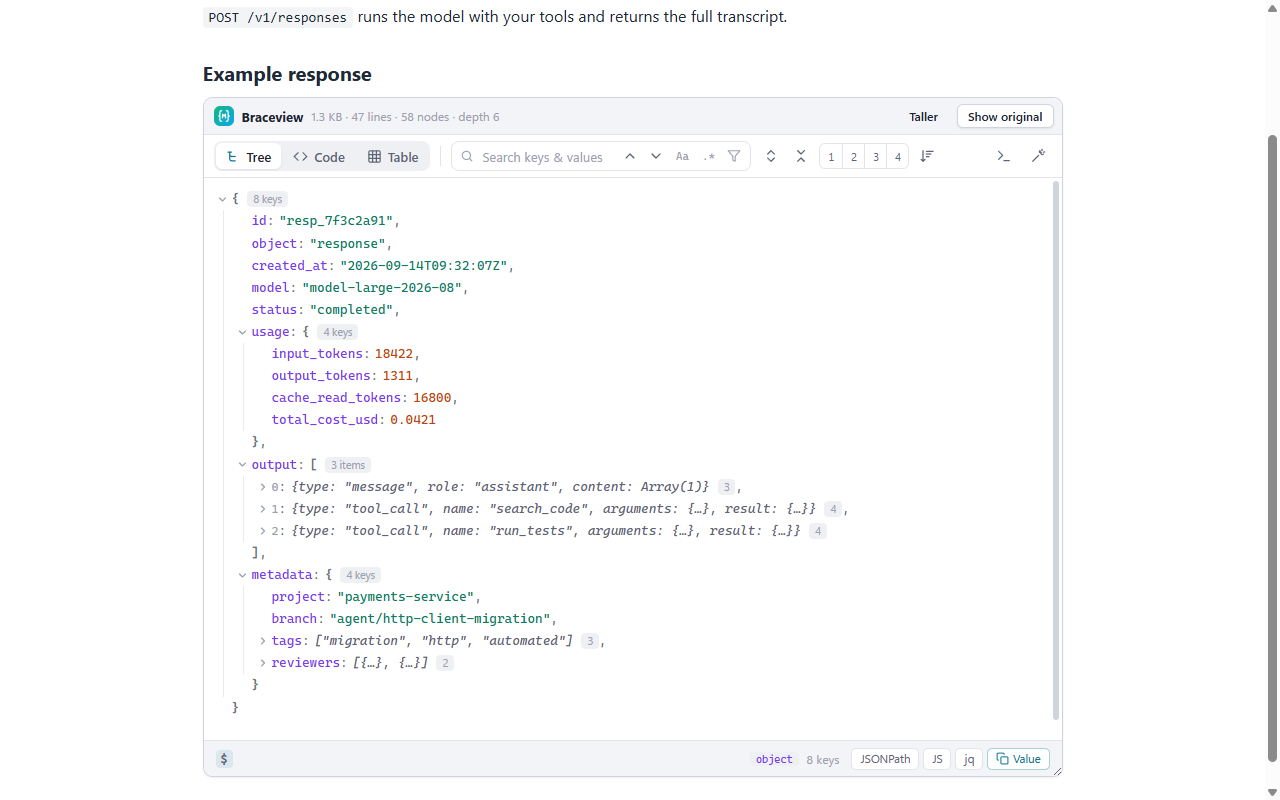Go to previous search match arrow
Image resolution: width=1280 pixels, height=800 pixels.
point(630,156)
